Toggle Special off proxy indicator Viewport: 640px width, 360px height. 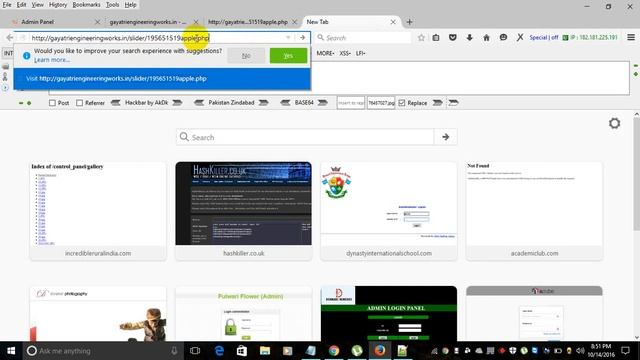[544, 38]
